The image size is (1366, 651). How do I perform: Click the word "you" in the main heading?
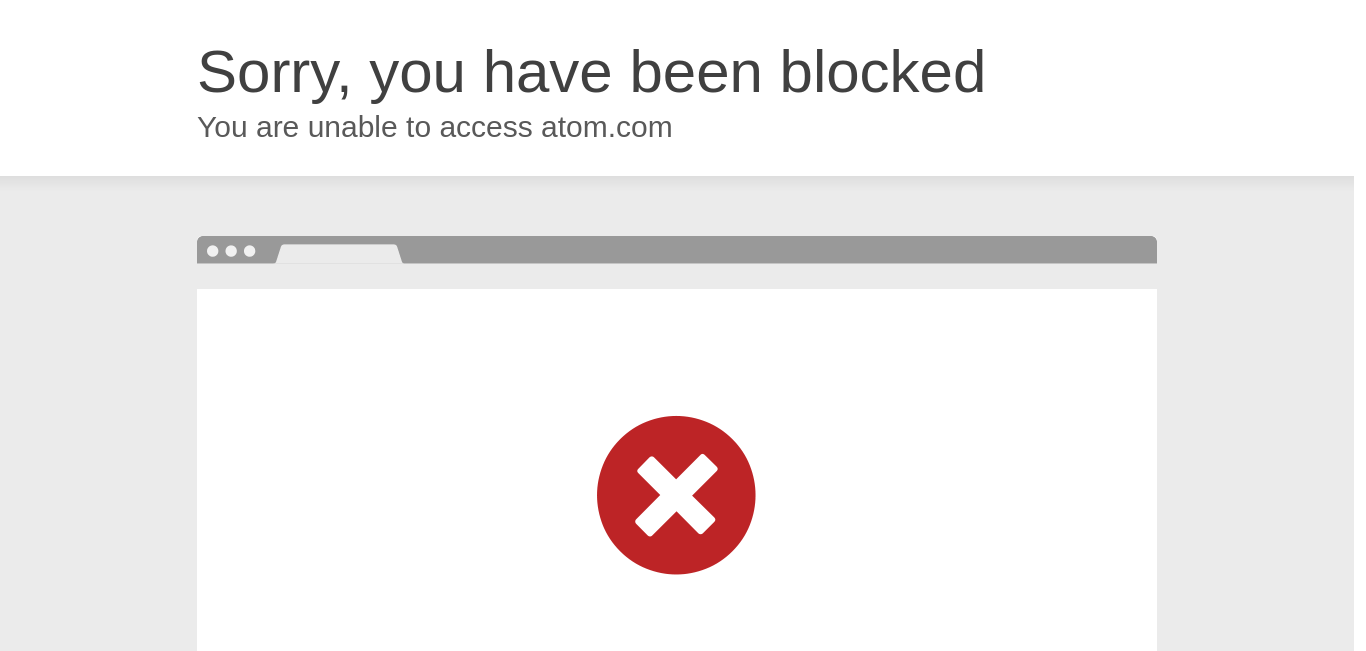point(417,72)
